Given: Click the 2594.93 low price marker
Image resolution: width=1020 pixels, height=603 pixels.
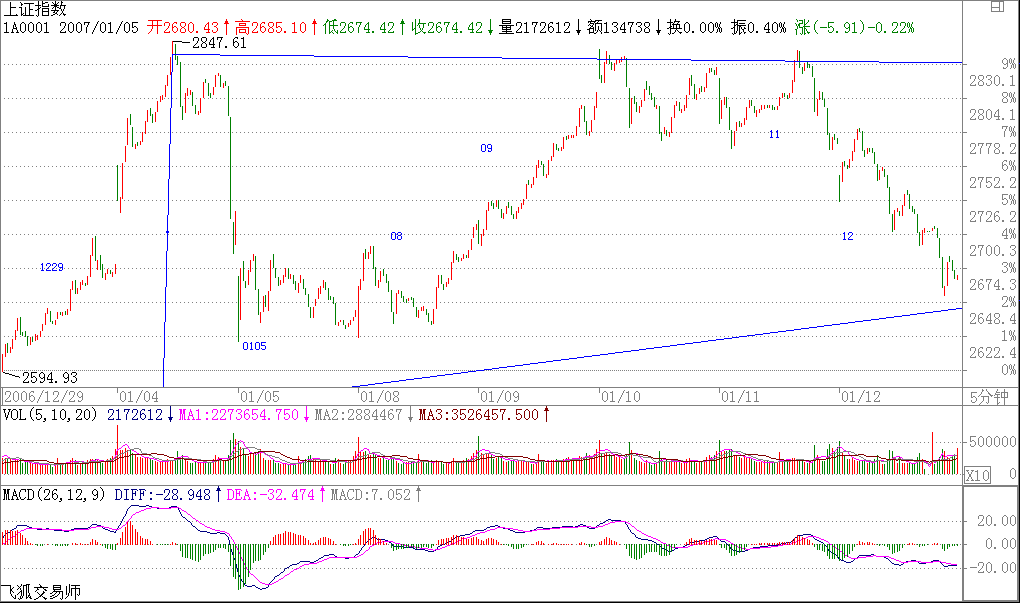Looking at the screenshot, I should pyautogui.click(x=49, y=378).
